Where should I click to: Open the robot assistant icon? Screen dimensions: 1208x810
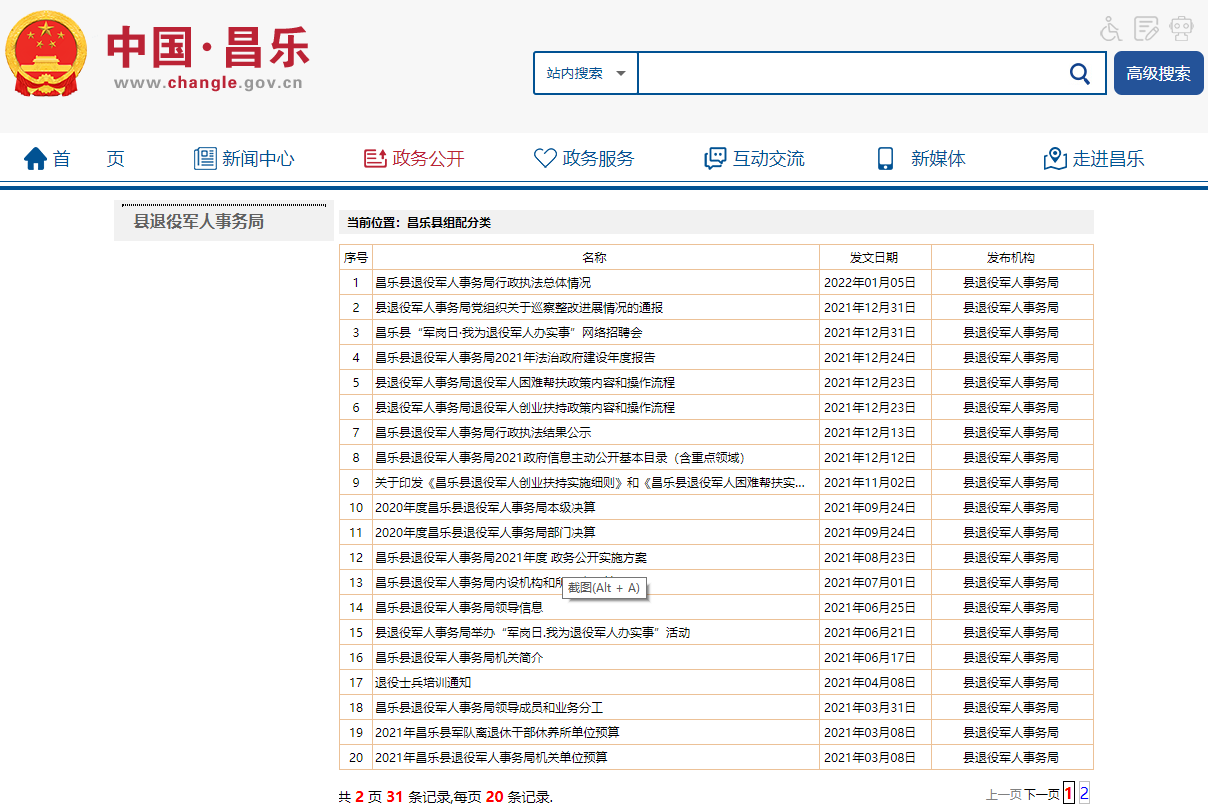(x=1181, y=29)
